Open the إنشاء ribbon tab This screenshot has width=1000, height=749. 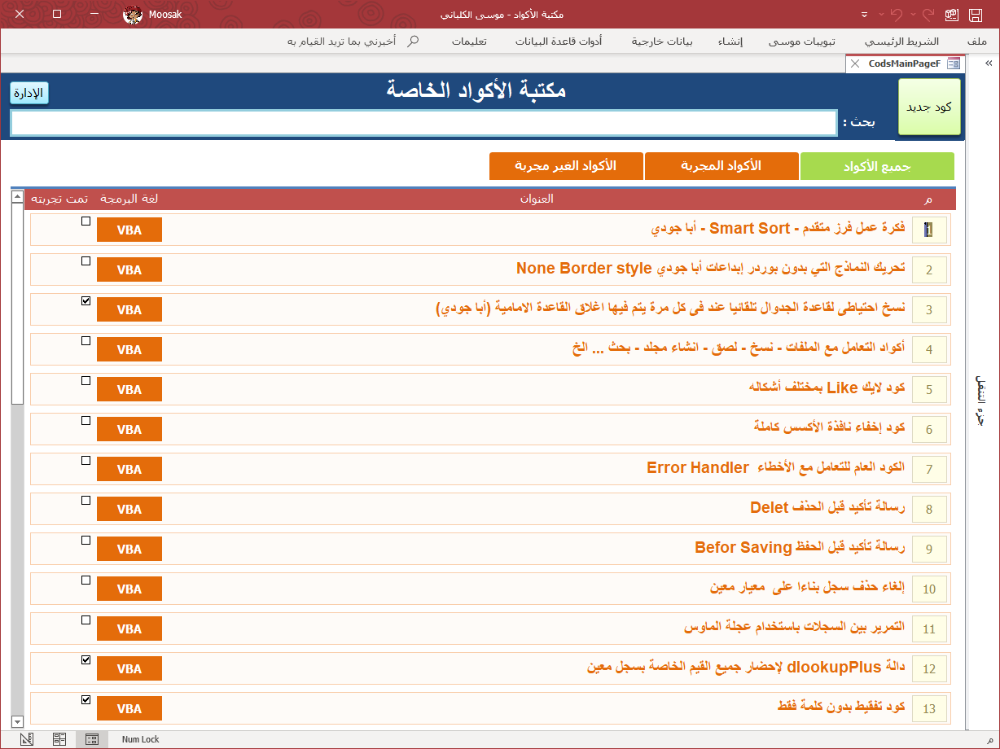coord(730,41)
